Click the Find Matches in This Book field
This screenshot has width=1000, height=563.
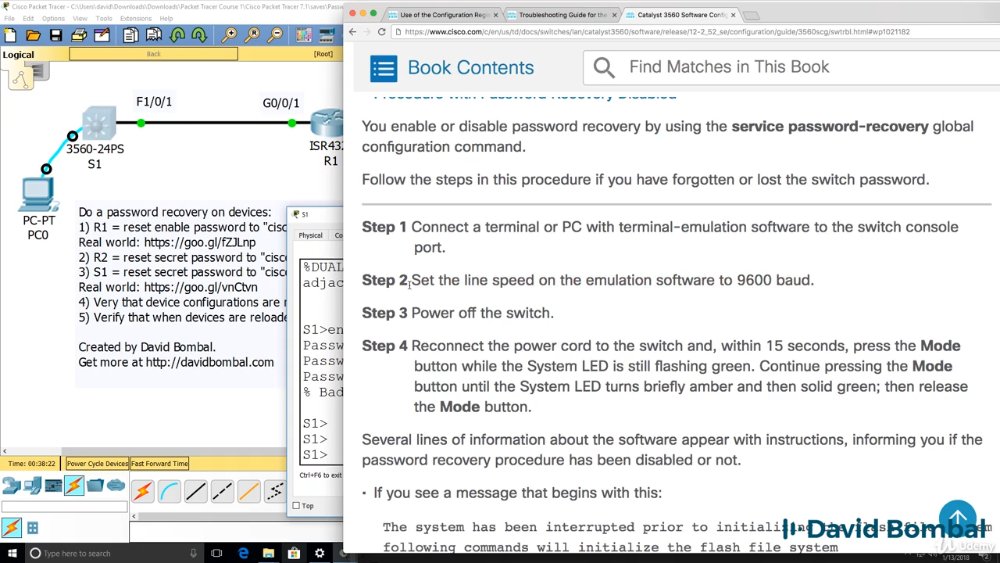click(791, 67)
